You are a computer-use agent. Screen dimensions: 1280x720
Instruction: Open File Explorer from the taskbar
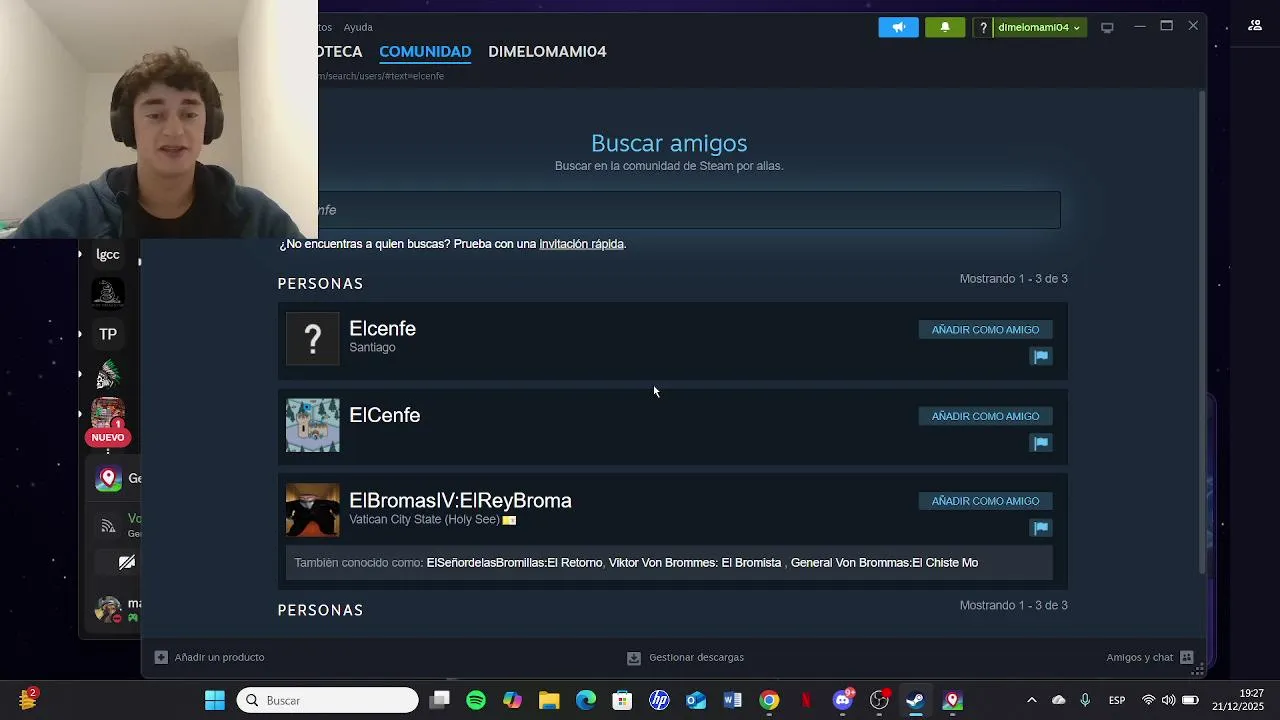click(x=549, y=700)
